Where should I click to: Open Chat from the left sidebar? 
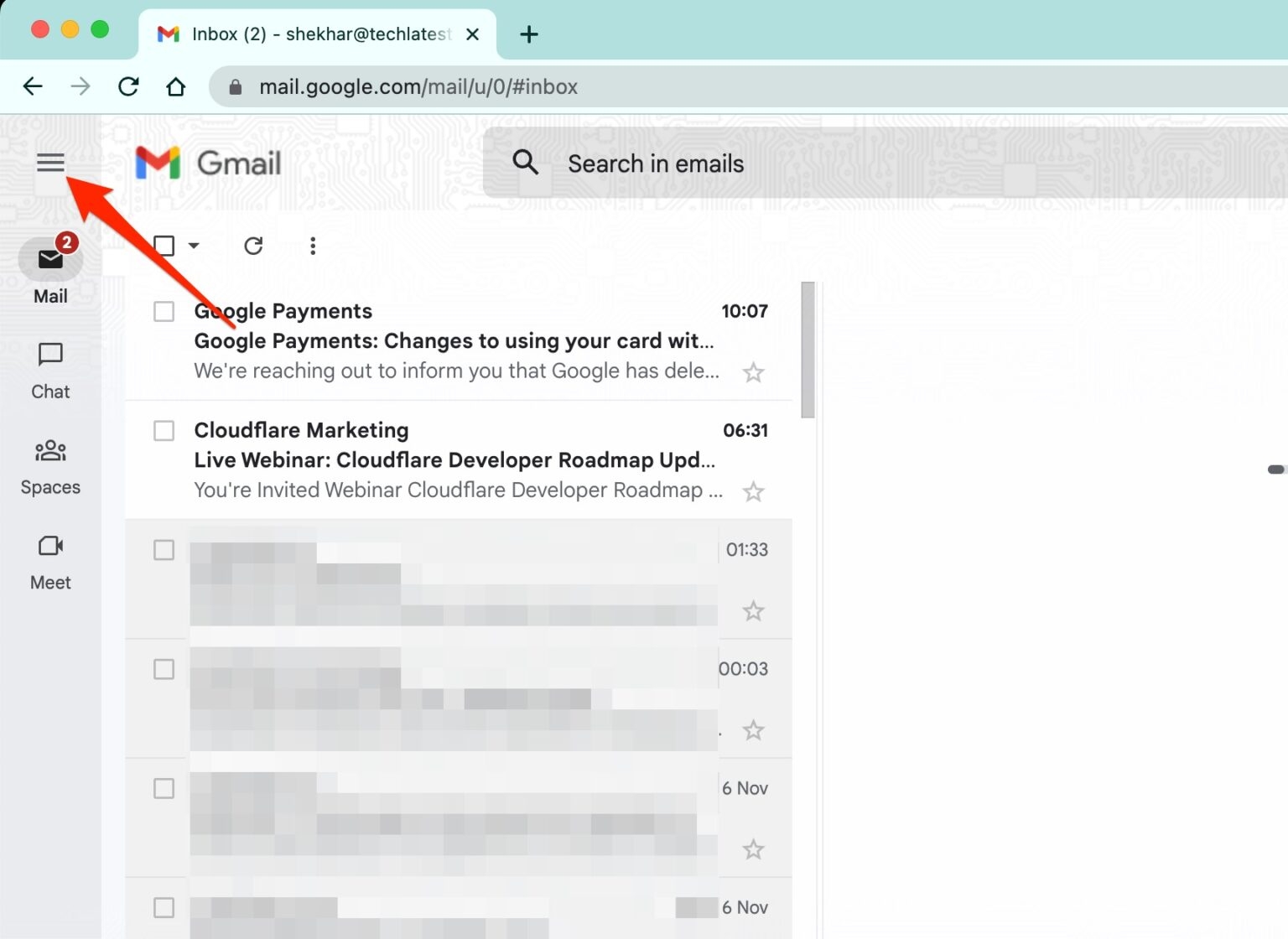coord(50,355)
